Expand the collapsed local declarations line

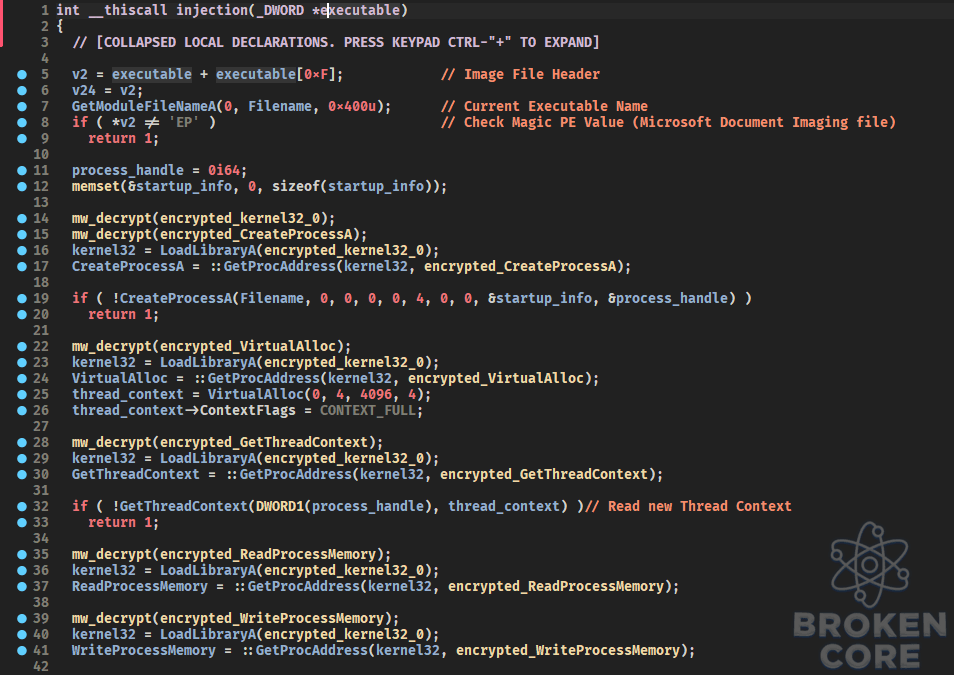pos(336,42)
